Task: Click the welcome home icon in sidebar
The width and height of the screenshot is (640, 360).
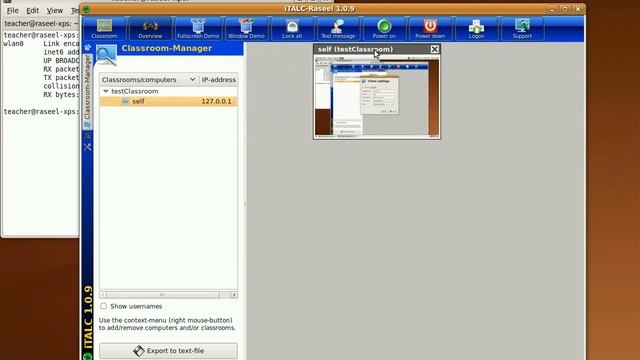Action: (x=87, y=48)
